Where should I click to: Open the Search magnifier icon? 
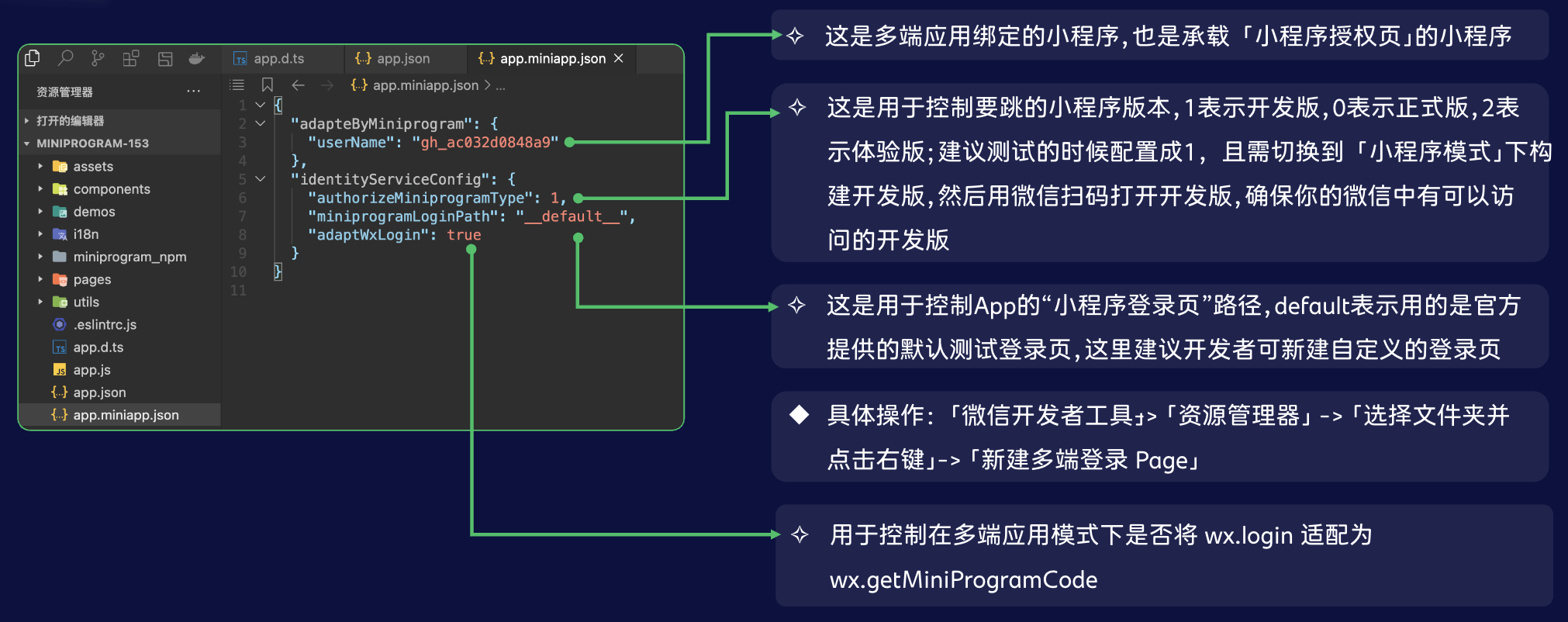66,58
